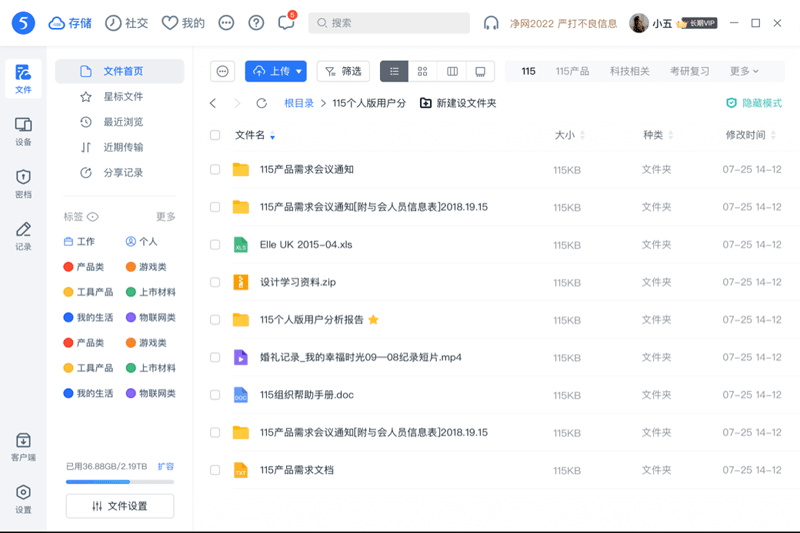The image size is (800, 533).
Task: Open the 存储 storage tab
Action: [70, 23]
